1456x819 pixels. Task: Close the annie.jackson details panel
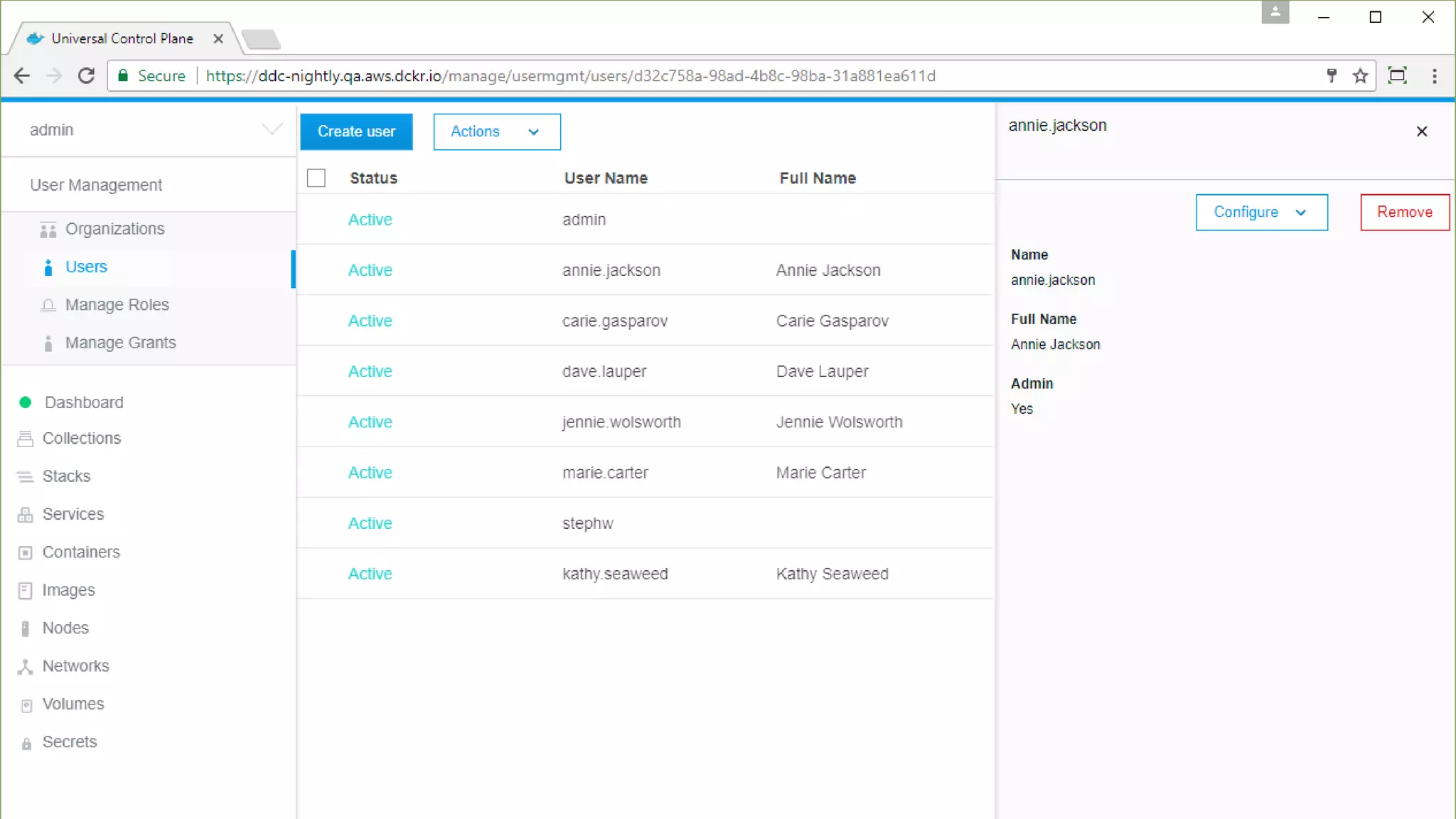tap(1421, 132)
